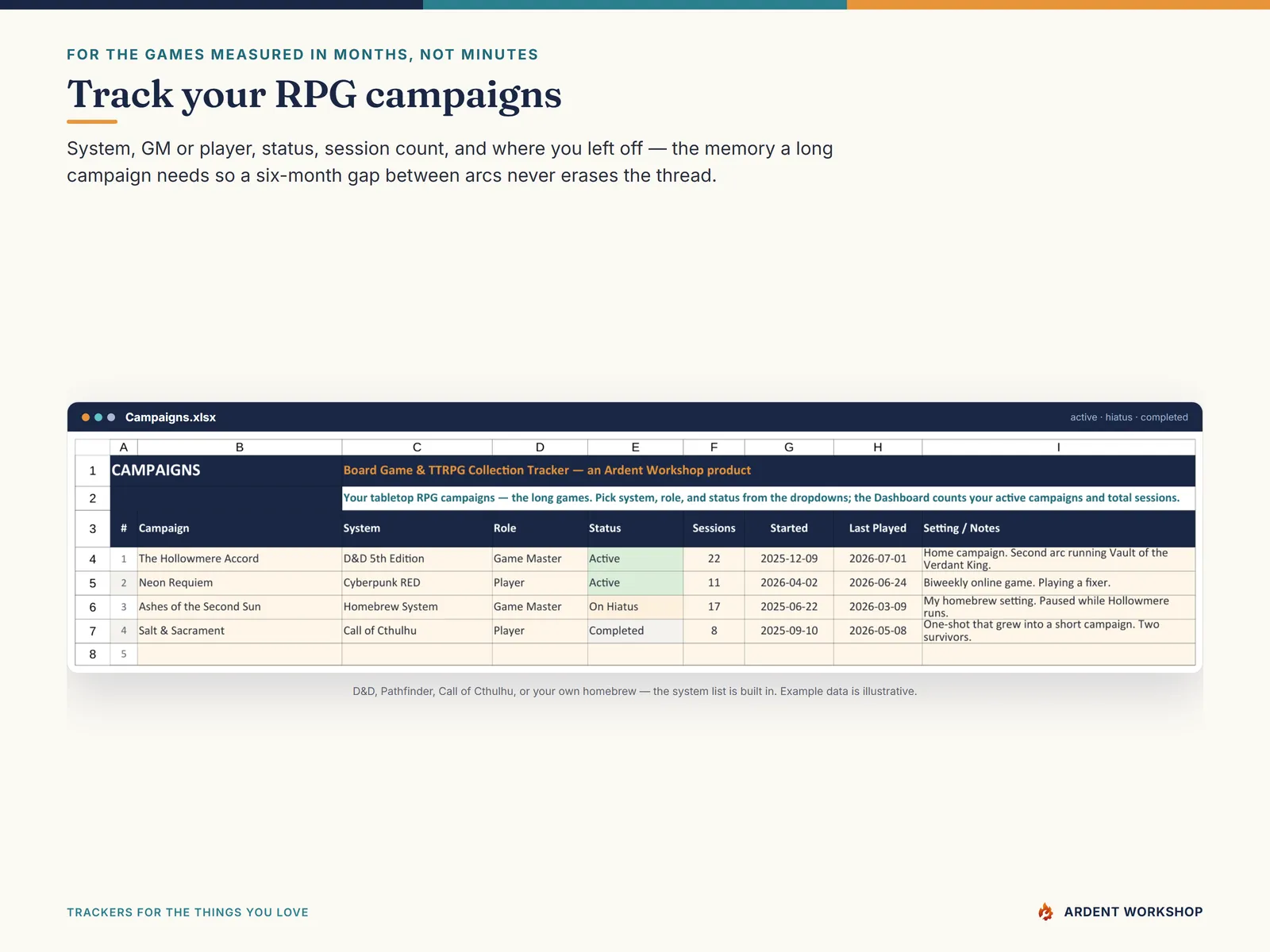The image size is (1270, 952).
Task: Click the Ardent Workshop flame logo icon
Action: 1045,912
